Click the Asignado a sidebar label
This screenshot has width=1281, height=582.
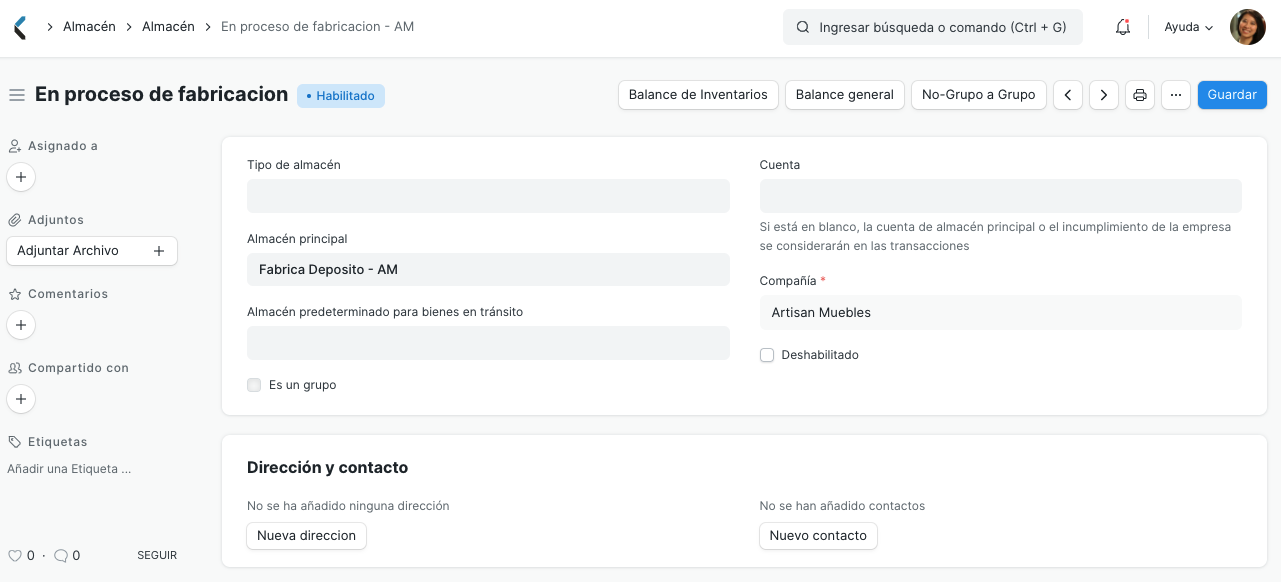coord(63,146)
